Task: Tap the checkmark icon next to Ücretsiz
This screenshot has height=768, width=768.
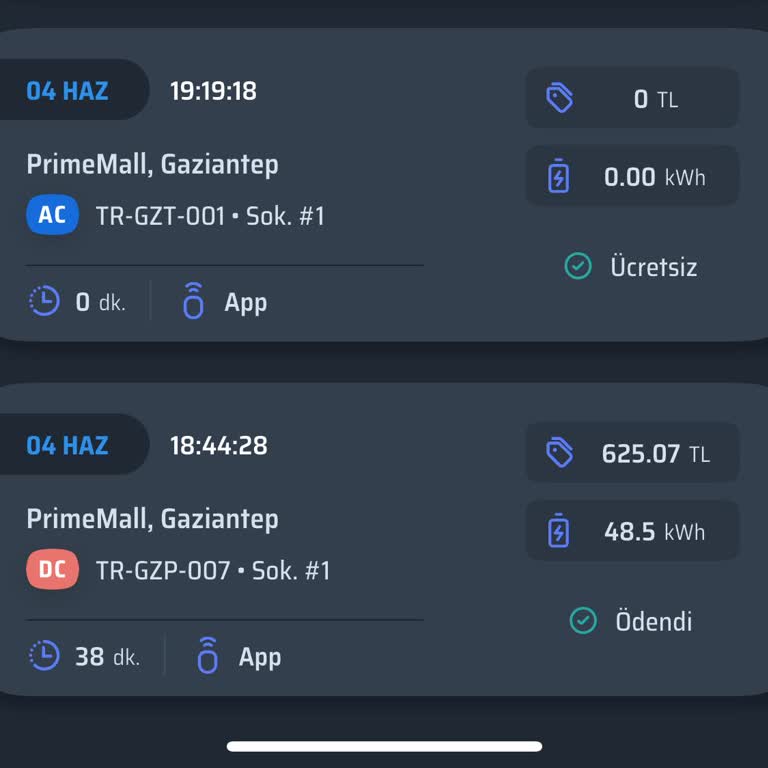Action: coord(578,266)
